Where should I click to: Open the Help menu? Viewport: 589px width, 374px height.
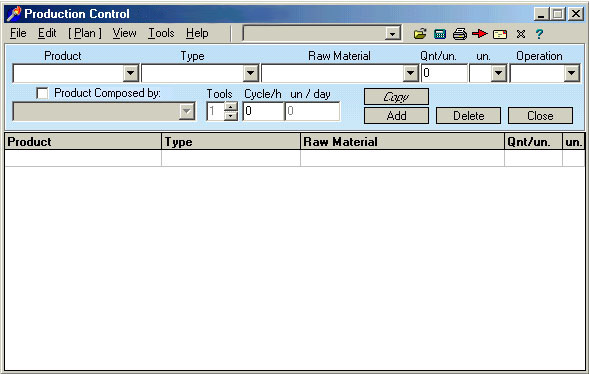coord(197,33)
